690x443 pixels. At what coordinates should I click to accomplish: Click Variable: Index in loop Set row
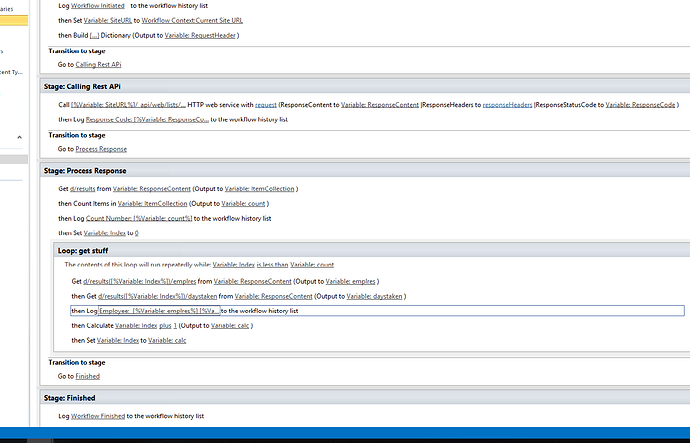point(118,340)
